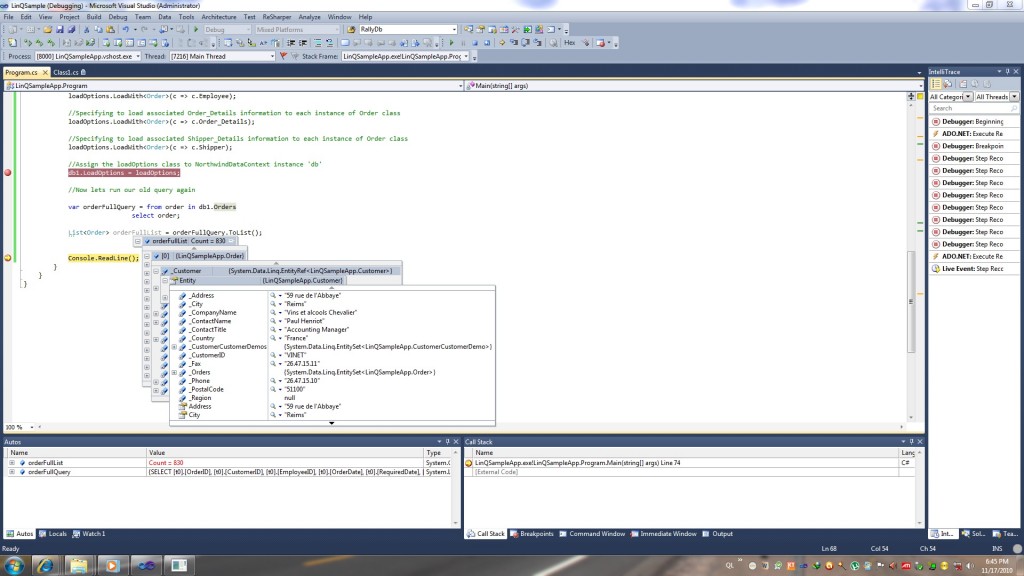Click the Hex display button
This screenshot has width=1024, height=576.
[569, 43]
